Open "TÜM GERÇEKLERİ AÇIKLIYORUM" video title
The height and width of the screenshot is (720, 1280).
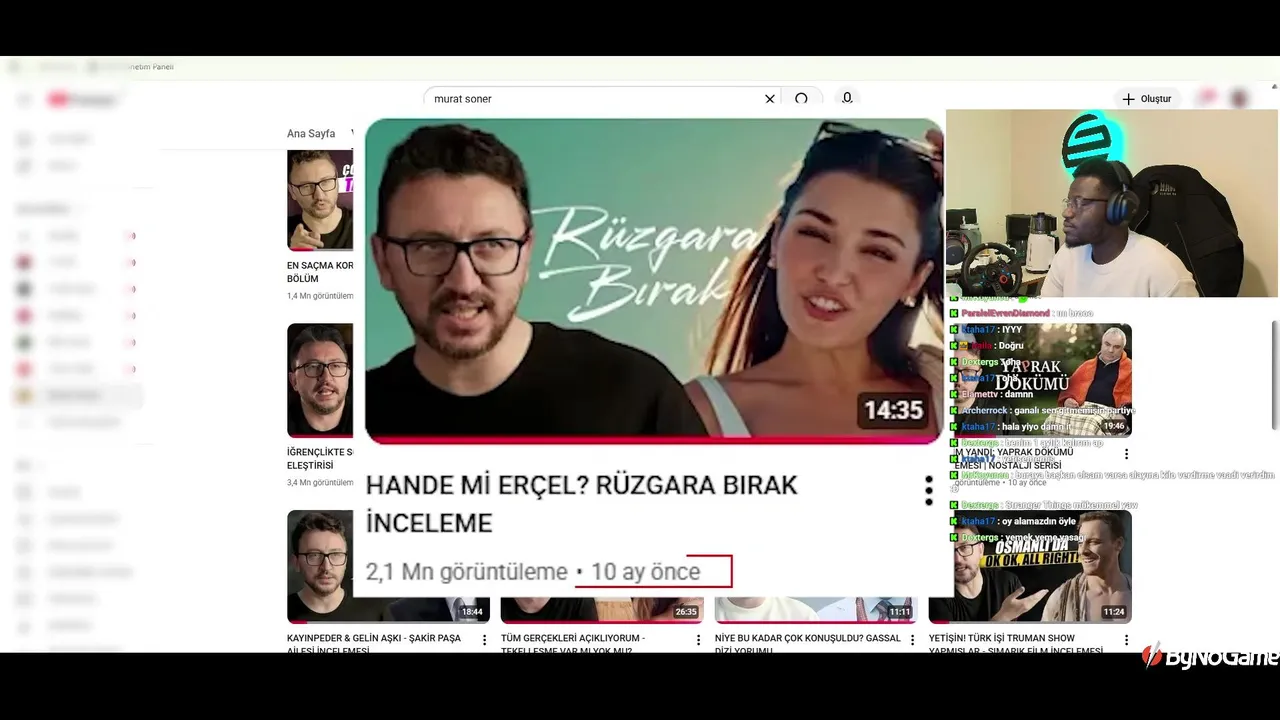pos(573,644)
